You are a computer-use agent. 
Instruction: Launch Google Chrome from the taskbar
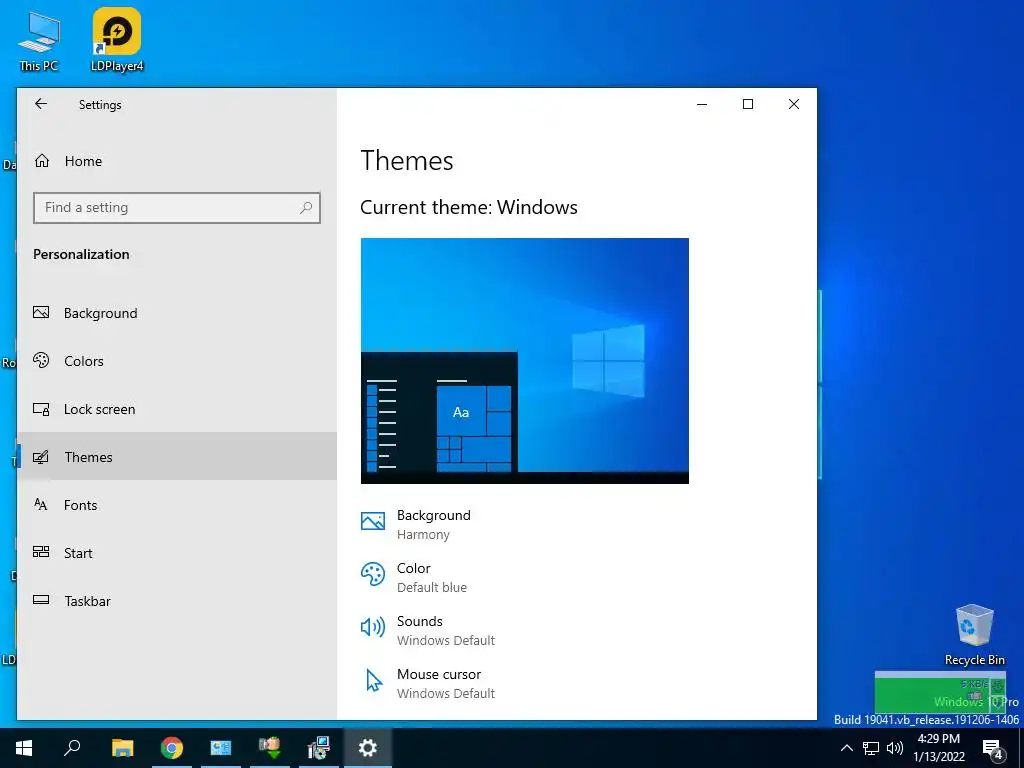tap(172, 748)
